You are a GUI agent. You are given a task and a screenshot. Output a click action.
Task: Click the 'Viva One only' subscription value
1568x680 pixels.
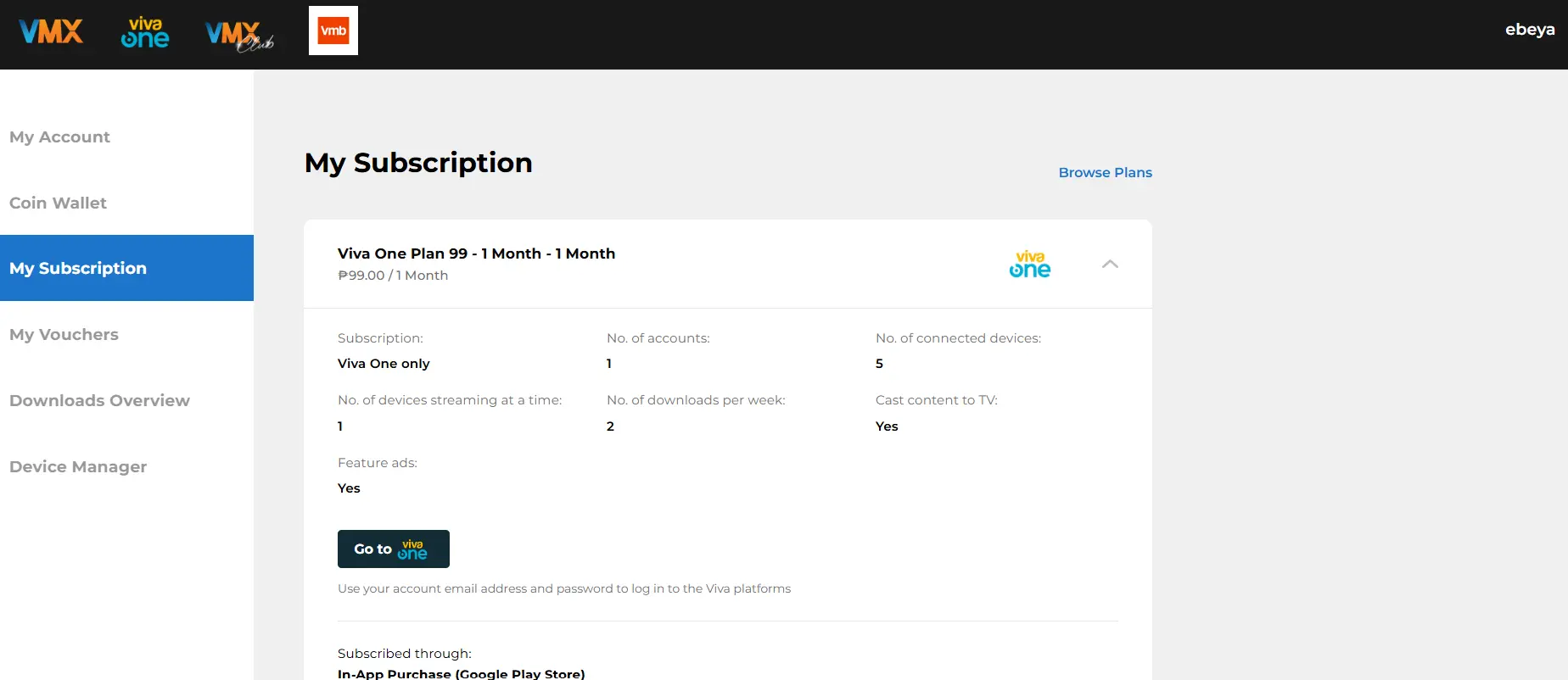(x=384, y=364)
